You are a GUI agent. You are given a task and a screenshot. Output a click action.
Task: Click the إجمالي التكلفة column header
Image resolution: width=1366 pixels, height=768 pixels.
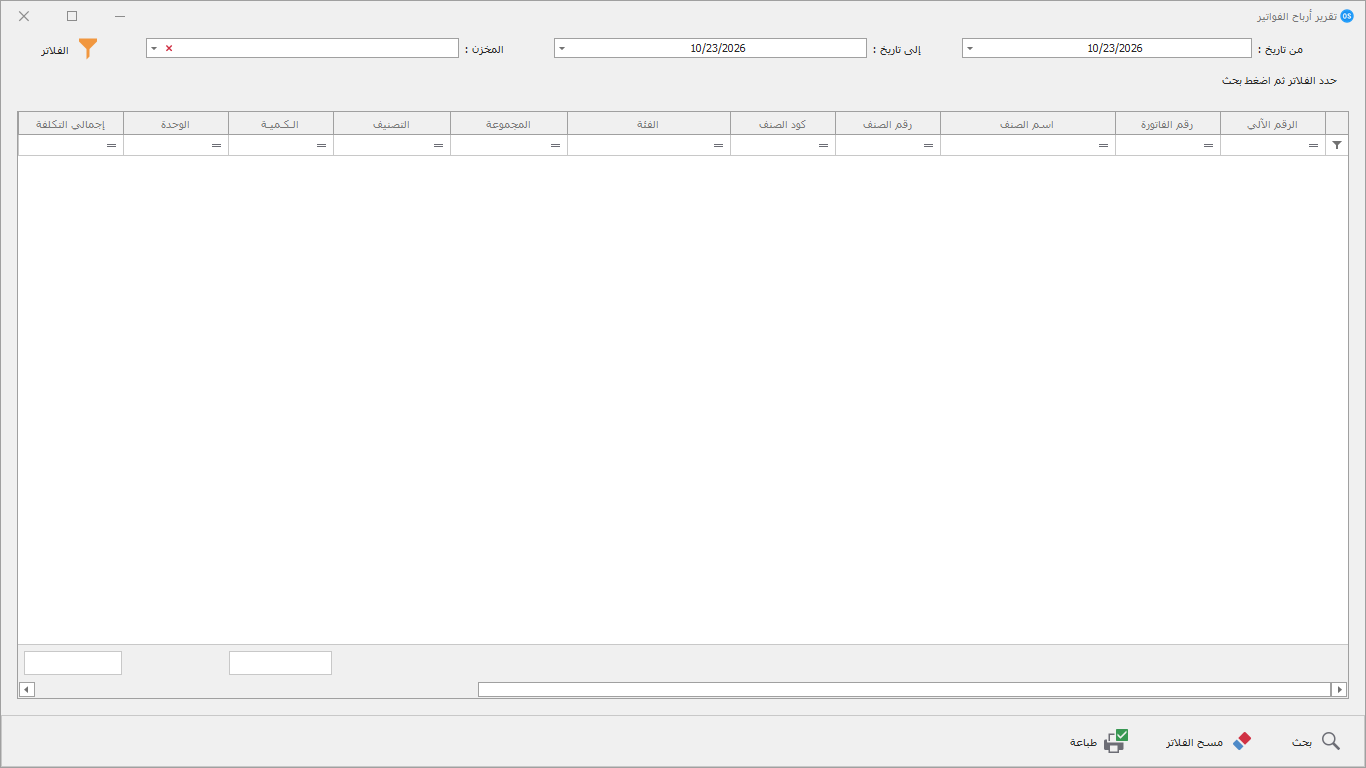point(71,124)
